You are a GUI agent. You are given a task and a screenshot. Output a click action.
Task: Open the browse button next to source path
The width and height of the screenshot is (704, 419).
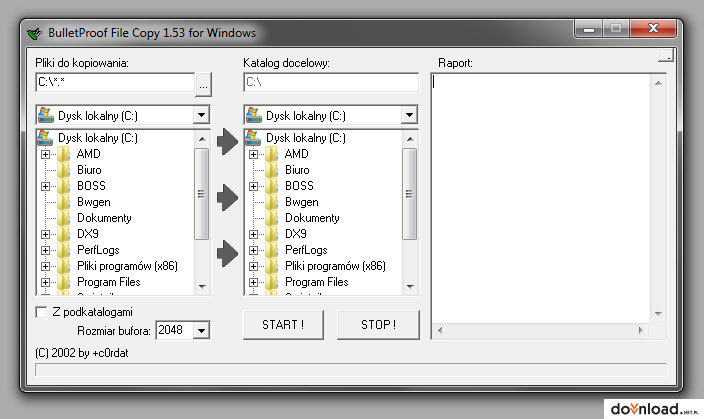203,85
